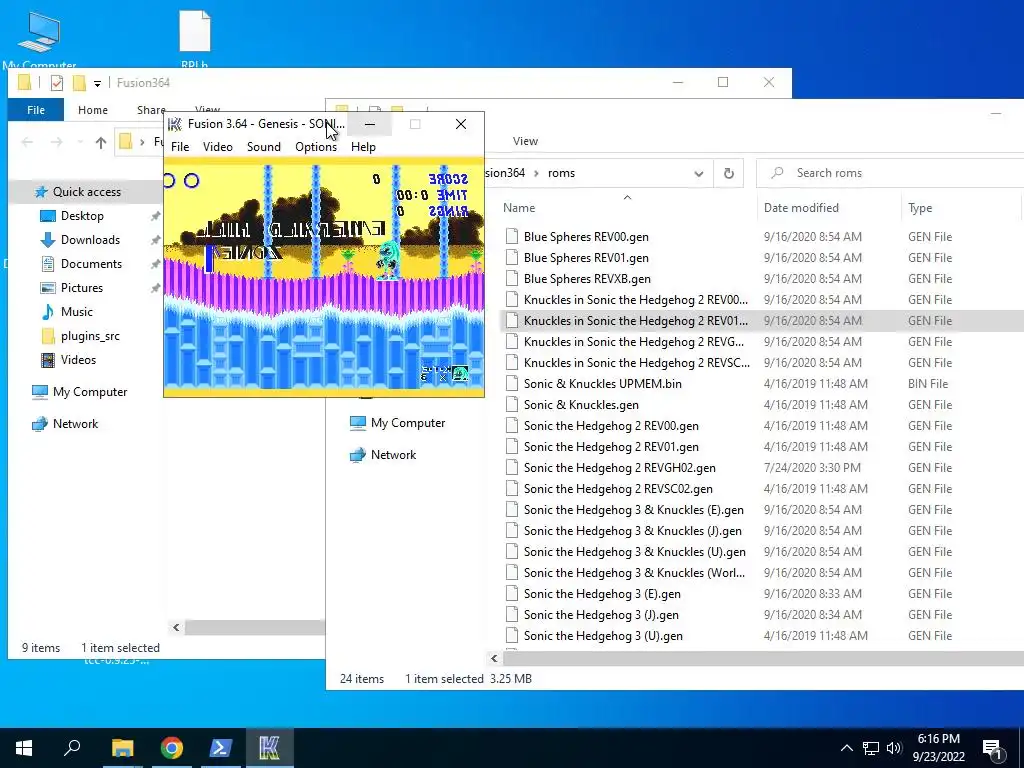Click the roms breadcrumb in address bar

562,173
